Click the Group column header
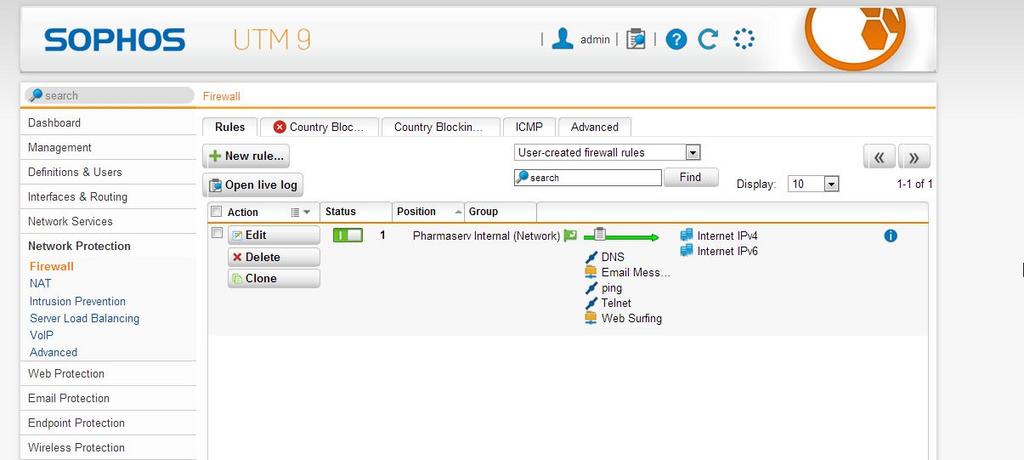The image size is (1024, 460). click(501, 212)
